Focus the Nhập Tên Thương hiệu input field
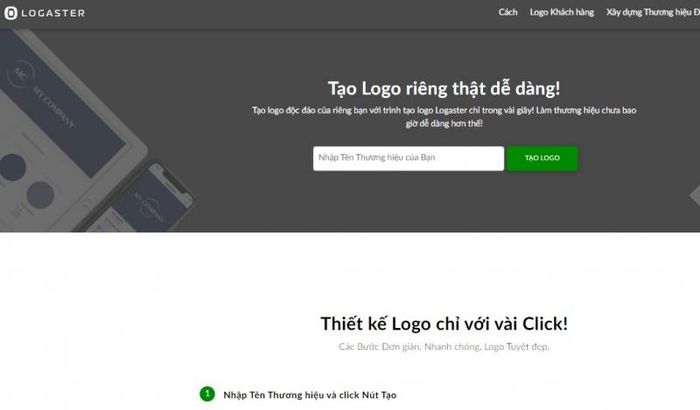 tap(408, 158)
